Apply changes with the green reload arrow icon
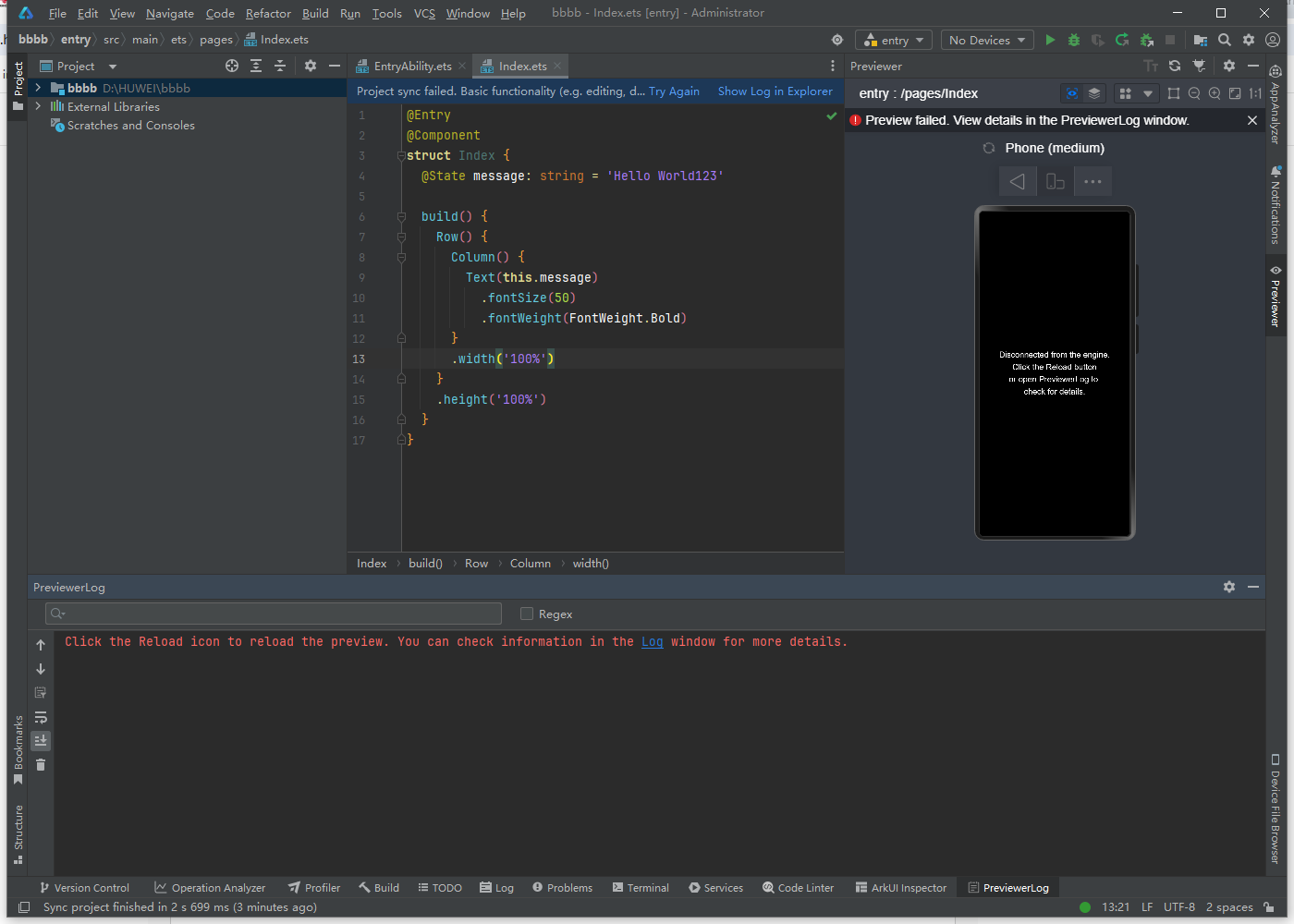The height and width of the screenshot is (924, 1294). 1122,40
